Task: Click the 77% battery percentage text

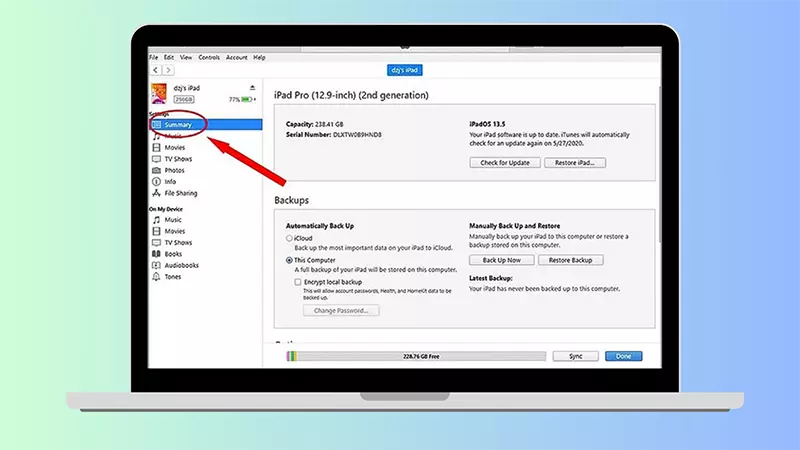Action: pos(234,99)
